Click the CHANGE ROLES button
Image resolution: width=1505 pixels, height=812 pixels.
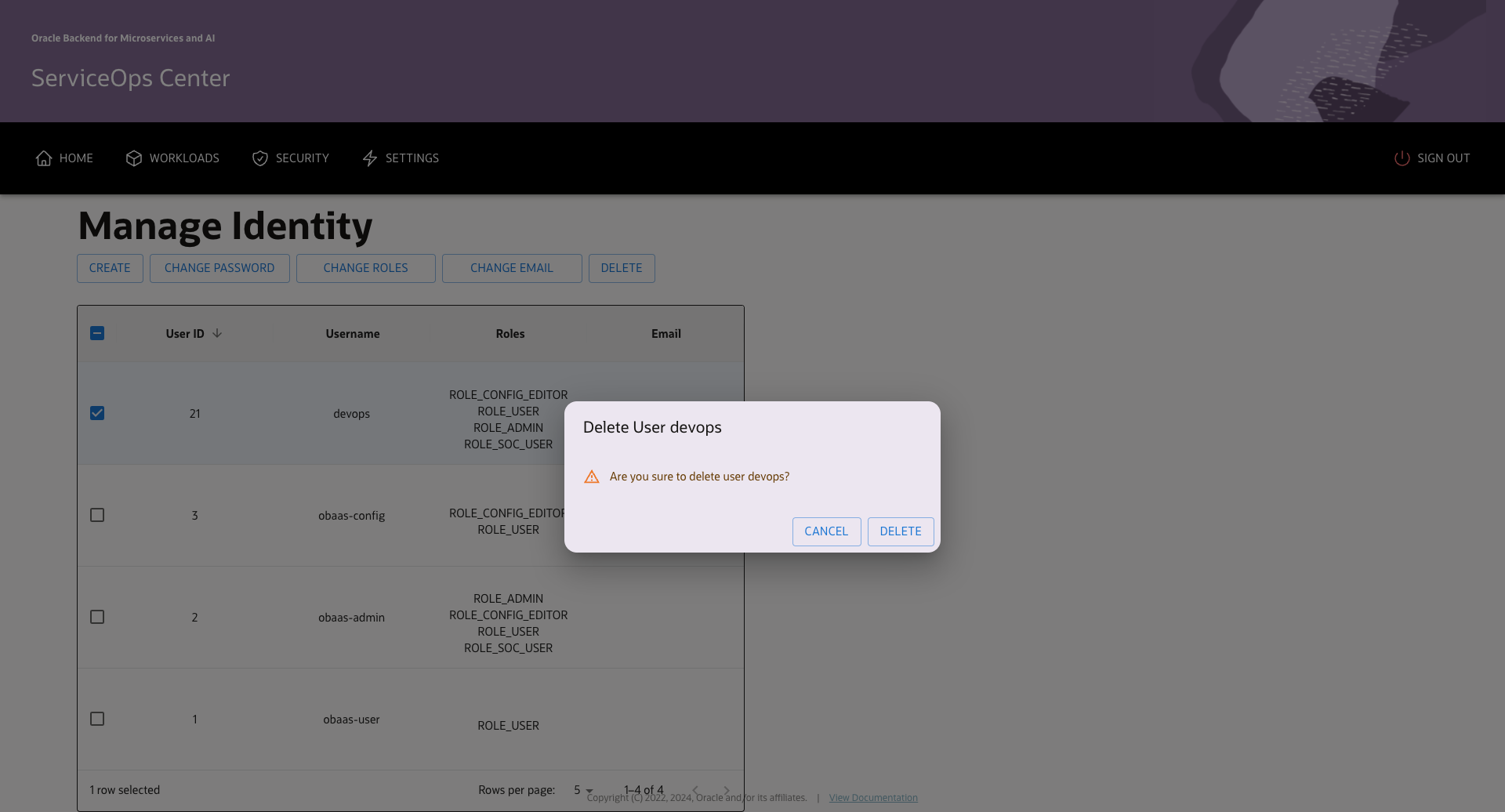point(365,268)
